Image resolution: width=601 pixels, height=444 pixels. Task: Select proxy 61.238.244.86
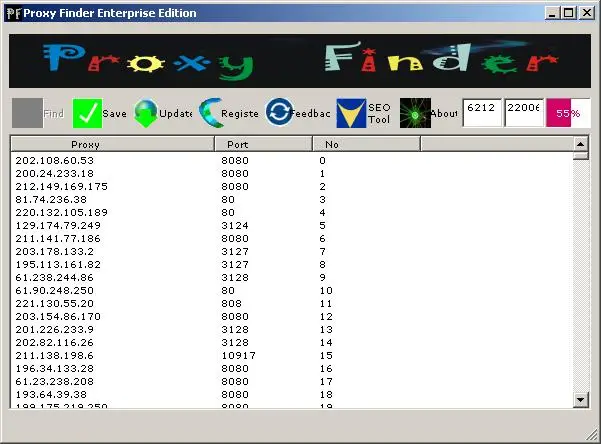click(x=54, y=278)
